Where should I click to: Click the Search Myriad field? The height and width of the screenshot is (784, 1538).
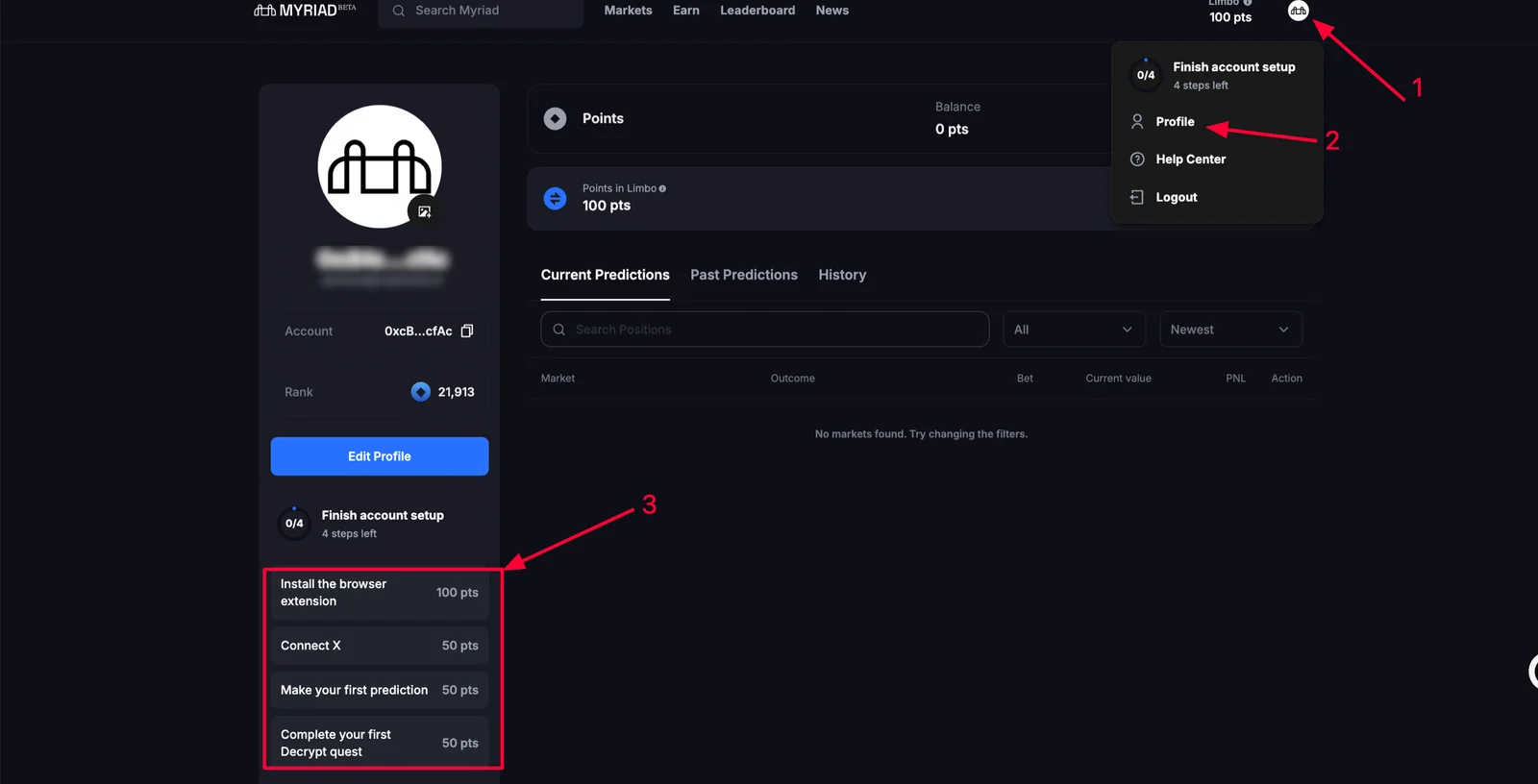pyautogui.click(x=481, y=11)
